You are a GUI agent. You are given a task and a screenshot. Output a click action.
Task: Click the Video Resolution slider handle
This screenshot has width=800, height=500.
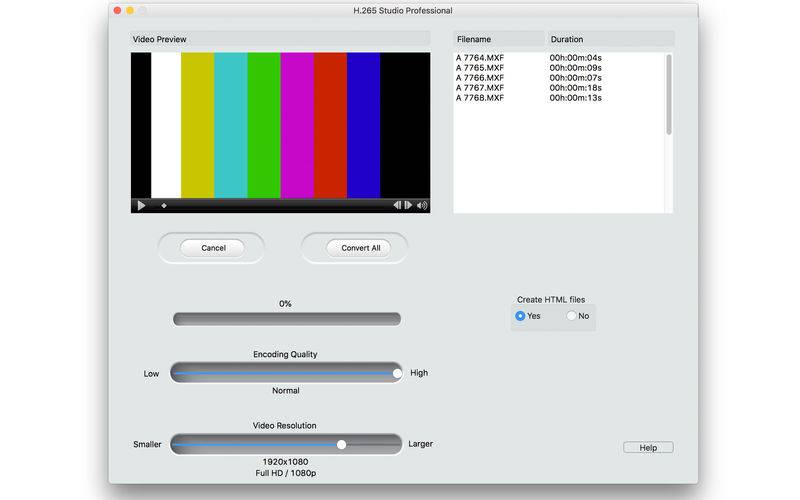[x=341, y=444]
